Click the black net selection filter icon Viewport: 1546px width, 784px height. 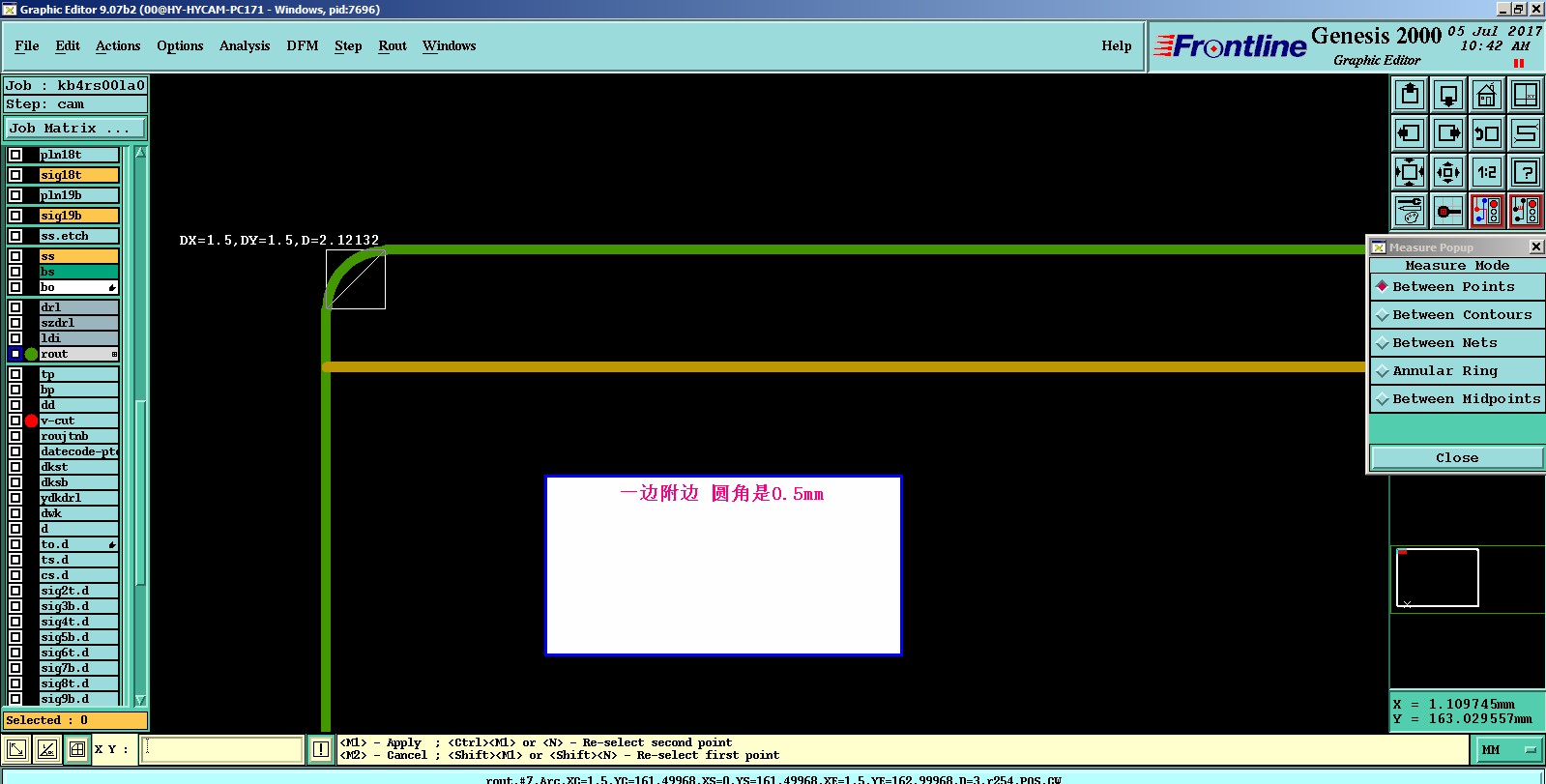1526,211
